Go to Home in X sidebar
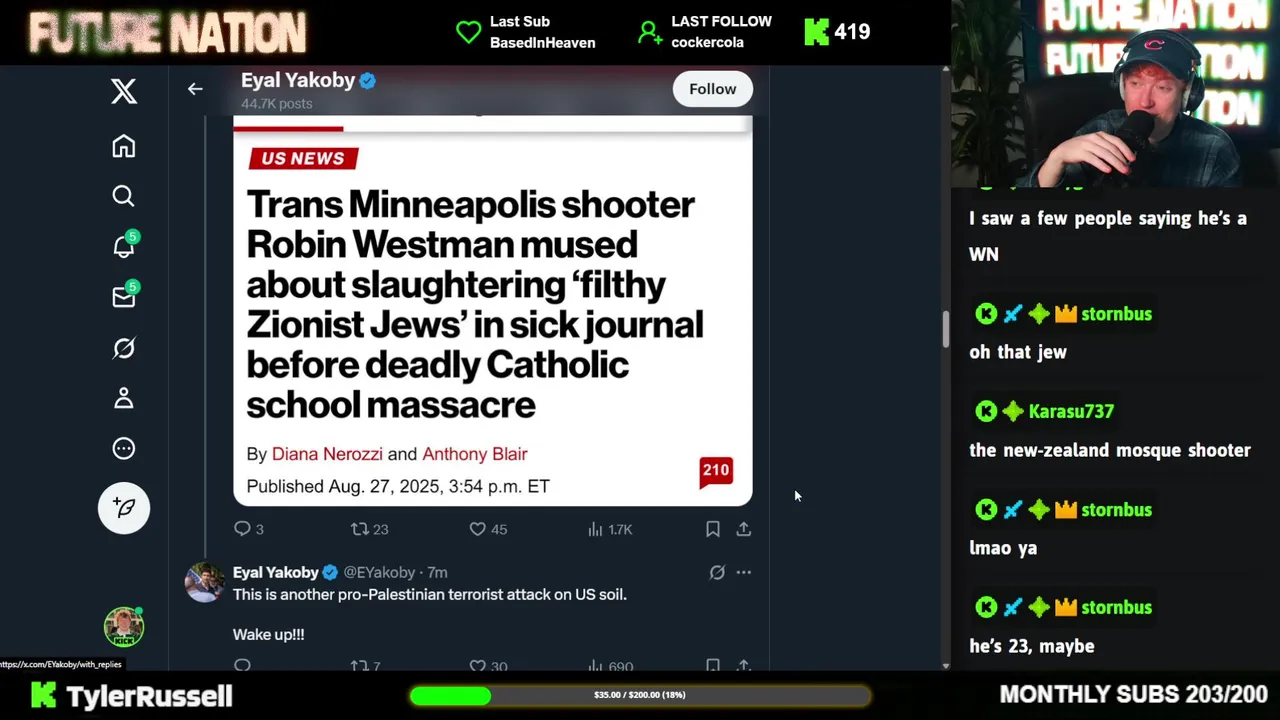The height and width of the screenshot is (720, 1280). (124, 146)
